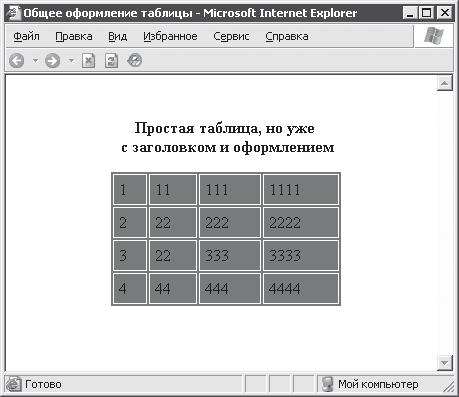Click the page icon in status bar
This screenshot has height=397, width=459.
pos(14,384)
